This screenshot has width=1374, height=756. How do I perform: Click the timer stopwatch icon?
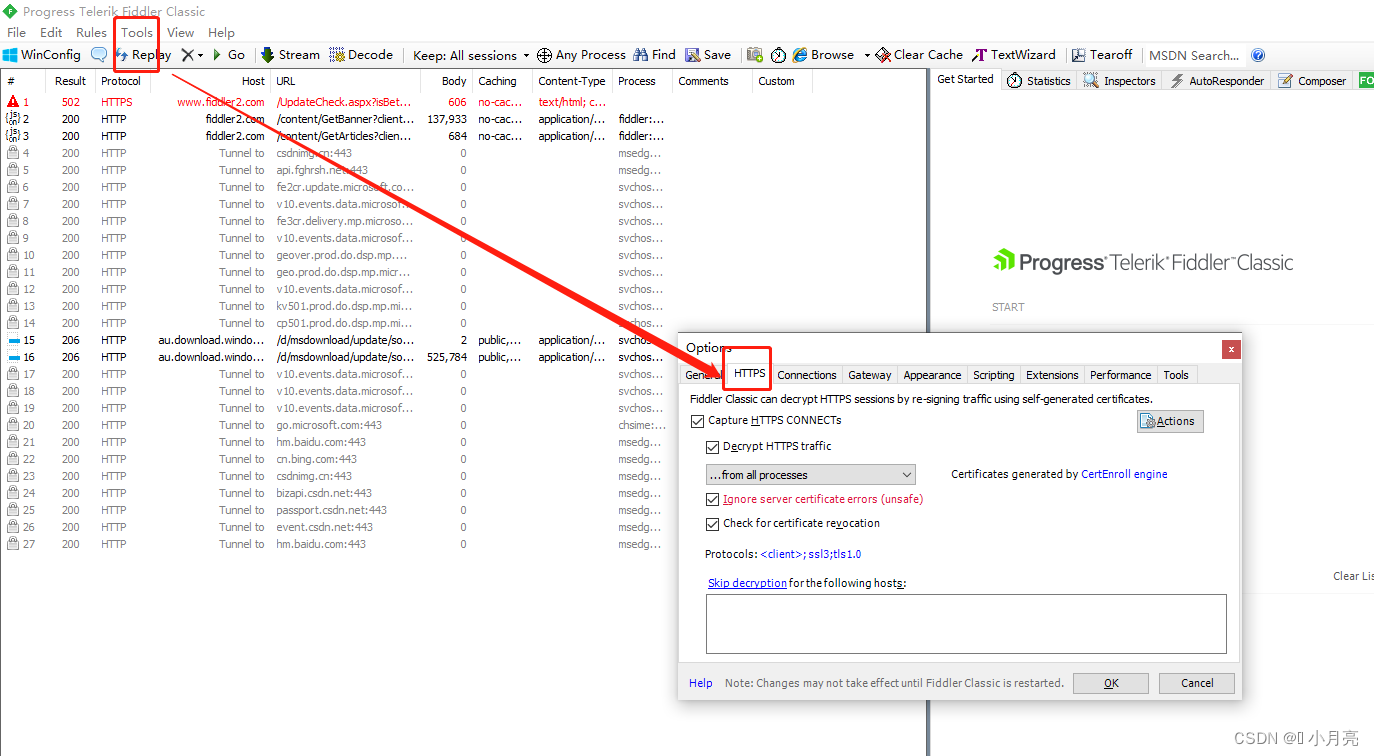tap(778, 55)
